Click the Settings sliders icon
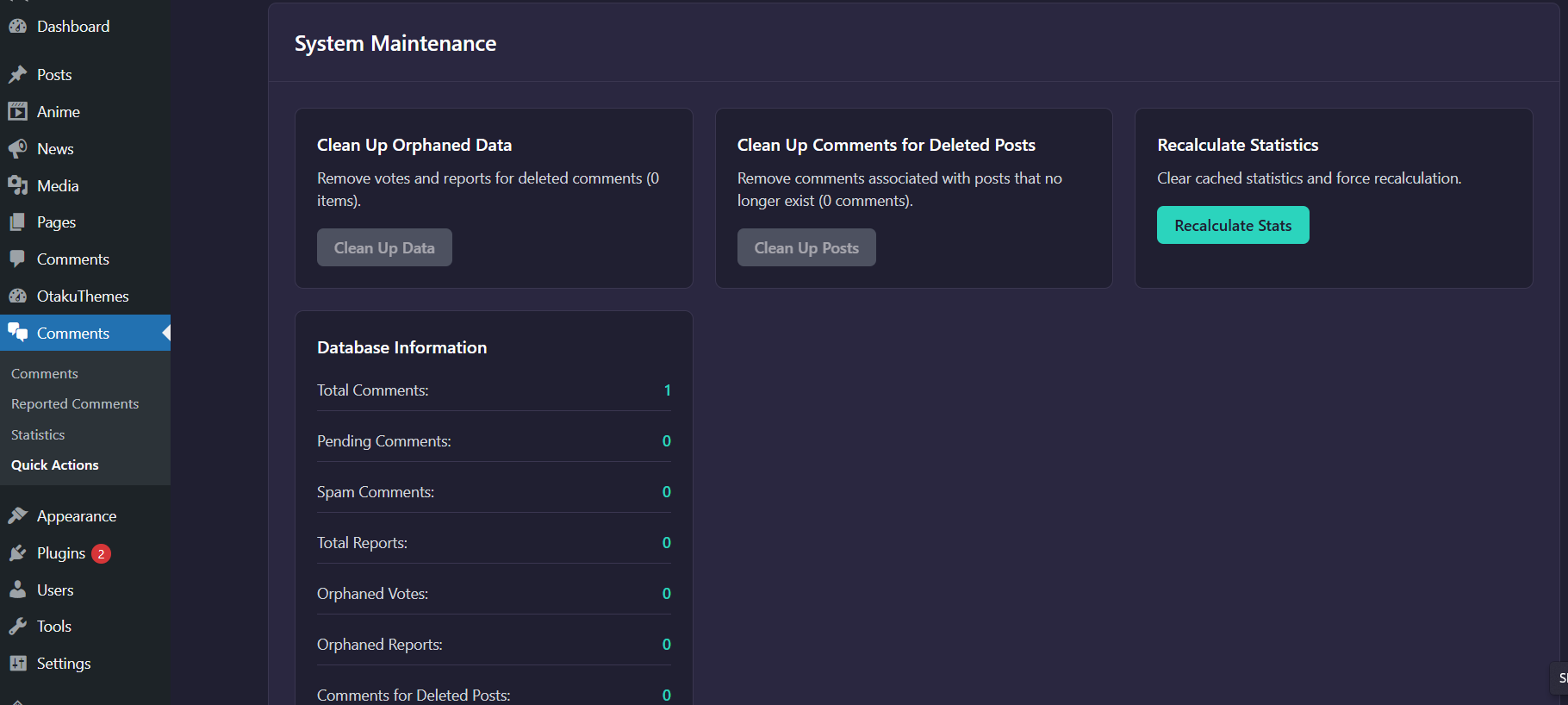This screenshot has height=705, width=1568. [17, 664]
